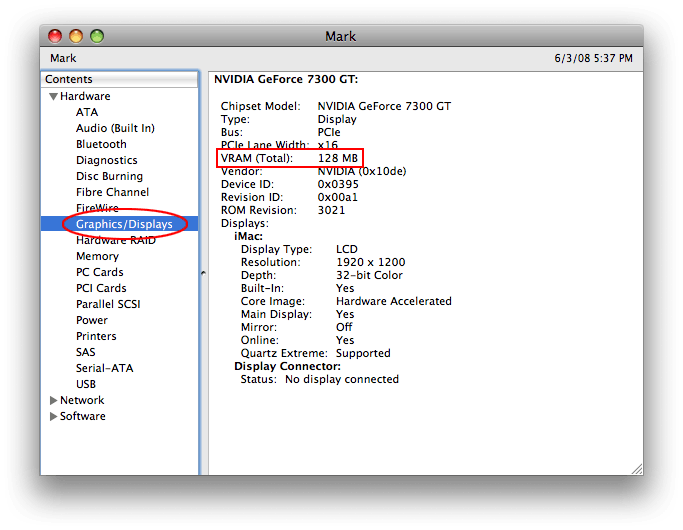Click the Contents column header

pos(120,80)
